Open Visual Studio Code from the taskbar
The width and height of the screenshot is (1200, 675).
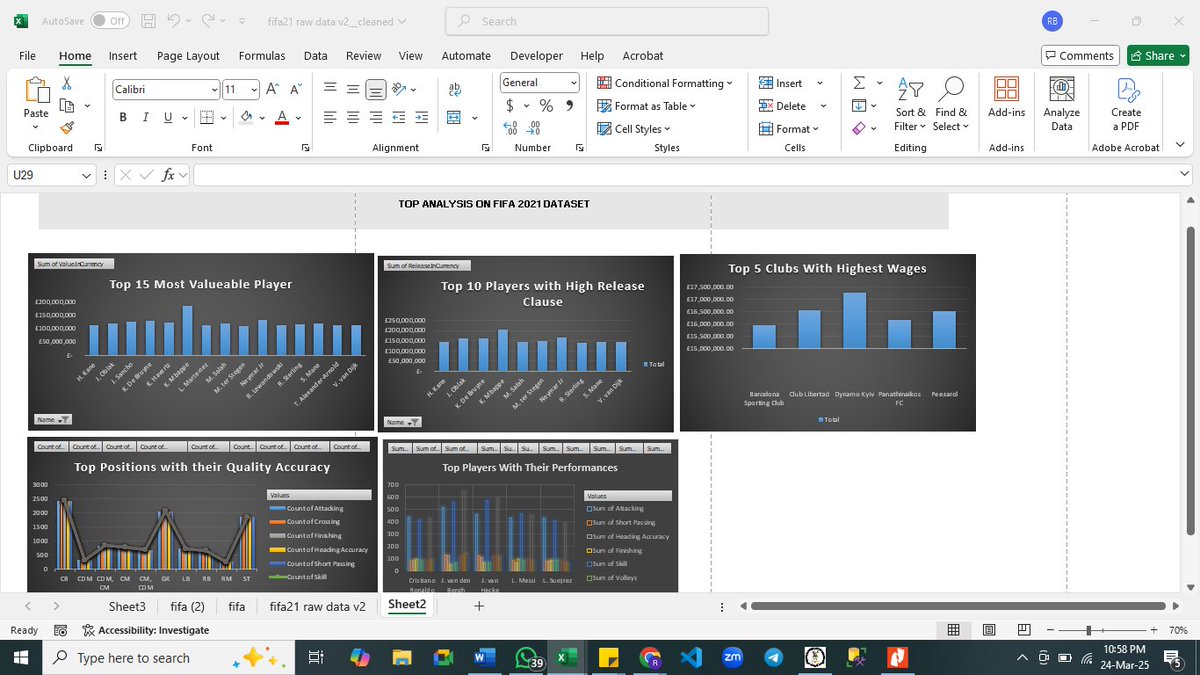click(x=690, y=657)
